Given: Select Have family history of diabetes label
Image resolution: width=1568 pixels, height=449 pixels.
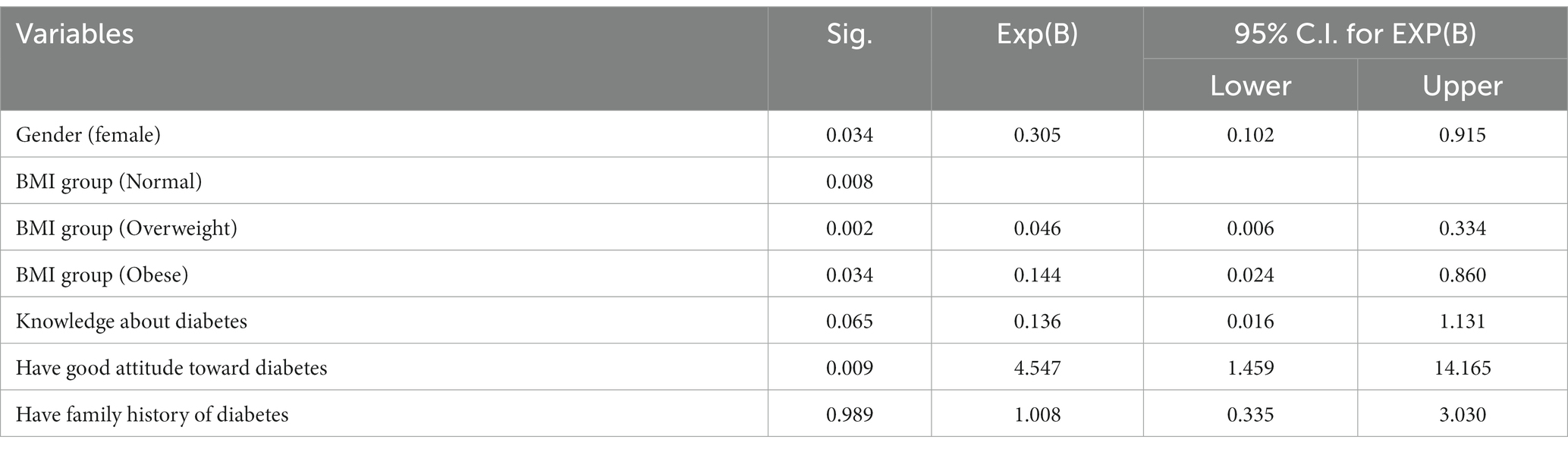Looking at the screenshot, I should (152, 415).
